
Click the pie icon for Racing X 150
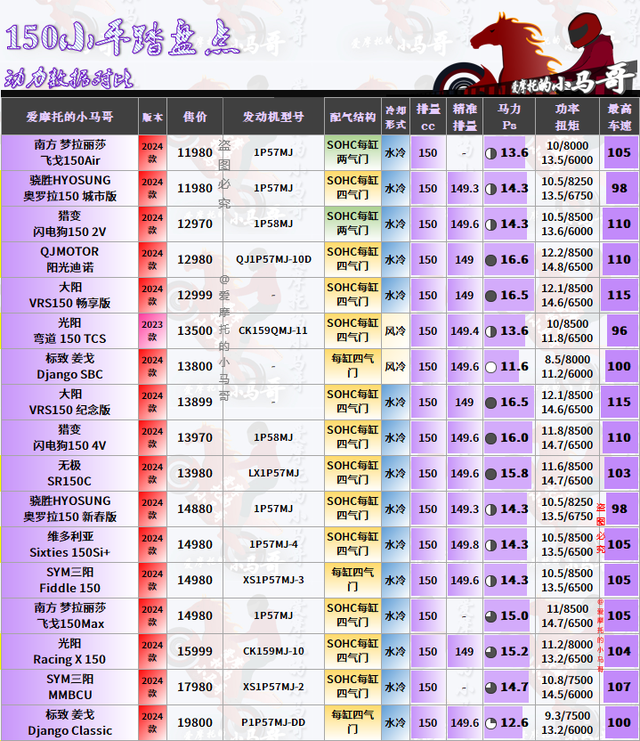click(491, 652)
